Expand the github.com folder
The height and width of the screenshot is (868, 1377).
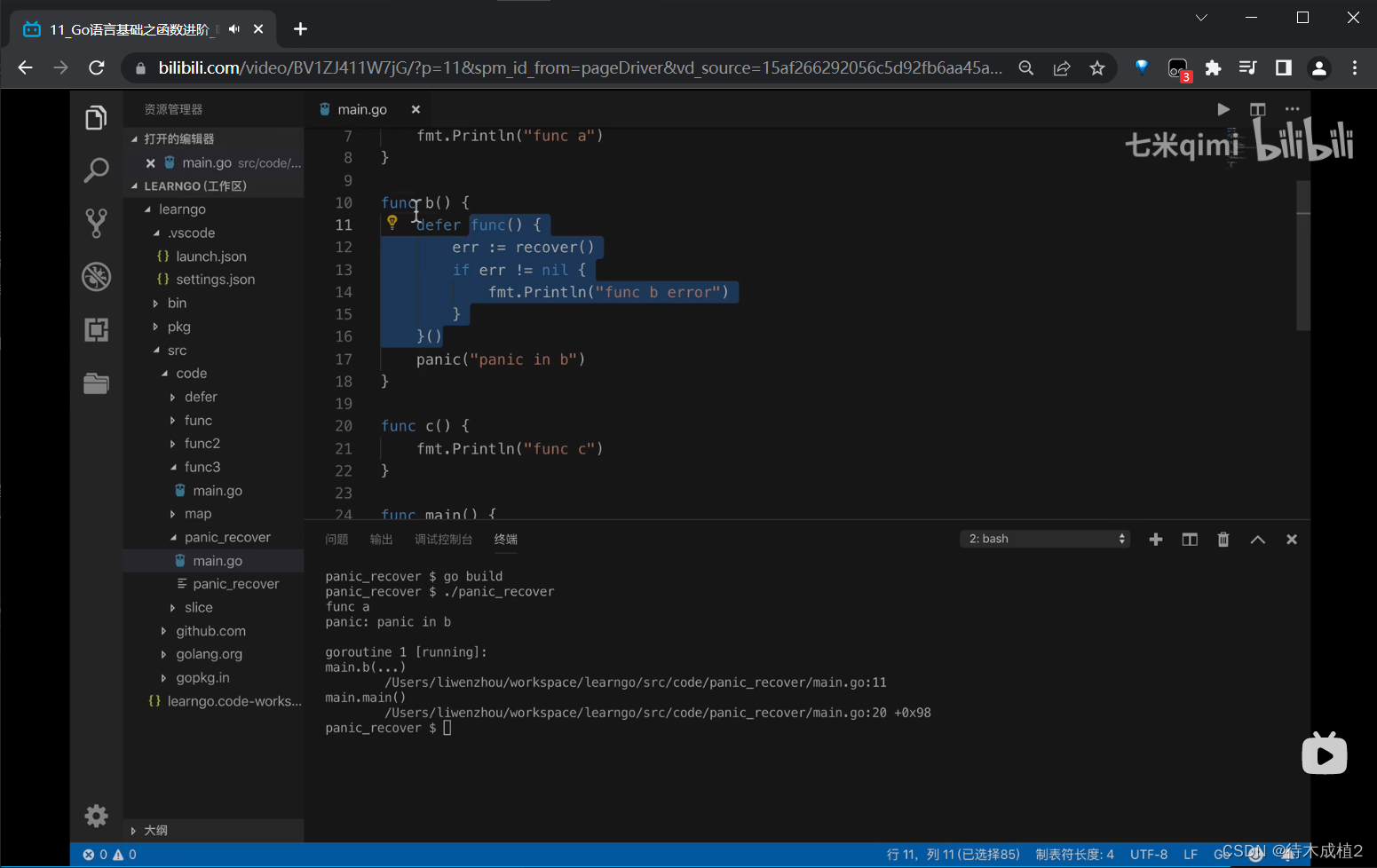[x=163, y=631]
